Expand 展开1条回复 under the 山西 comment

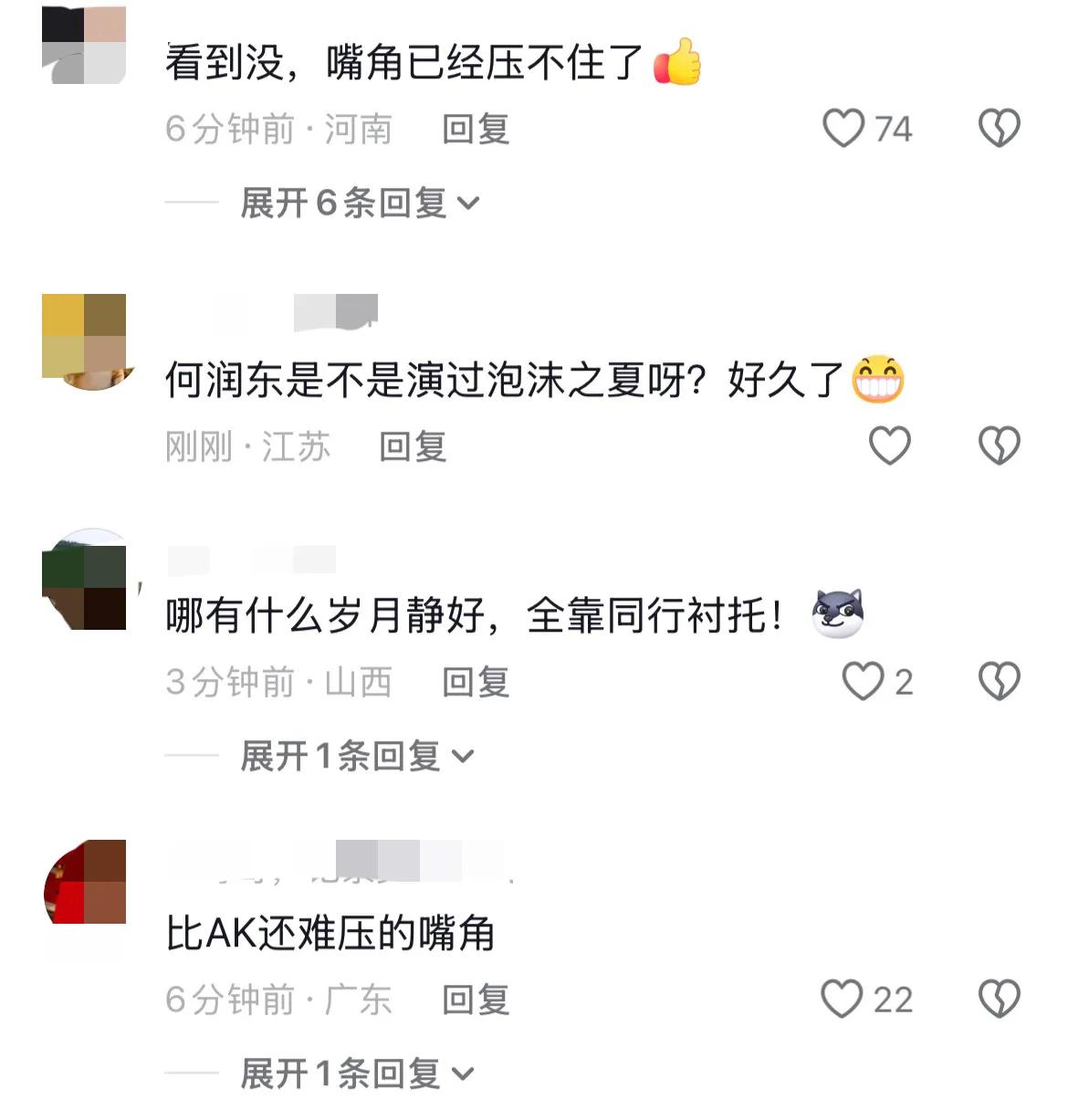(357, 756)
